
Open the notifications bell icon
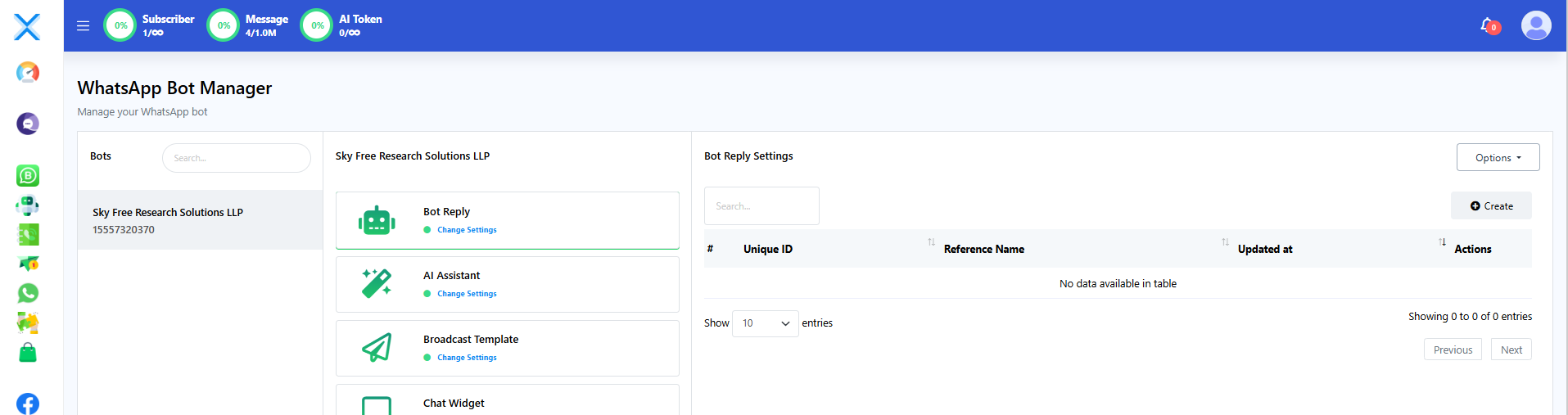1488,25
